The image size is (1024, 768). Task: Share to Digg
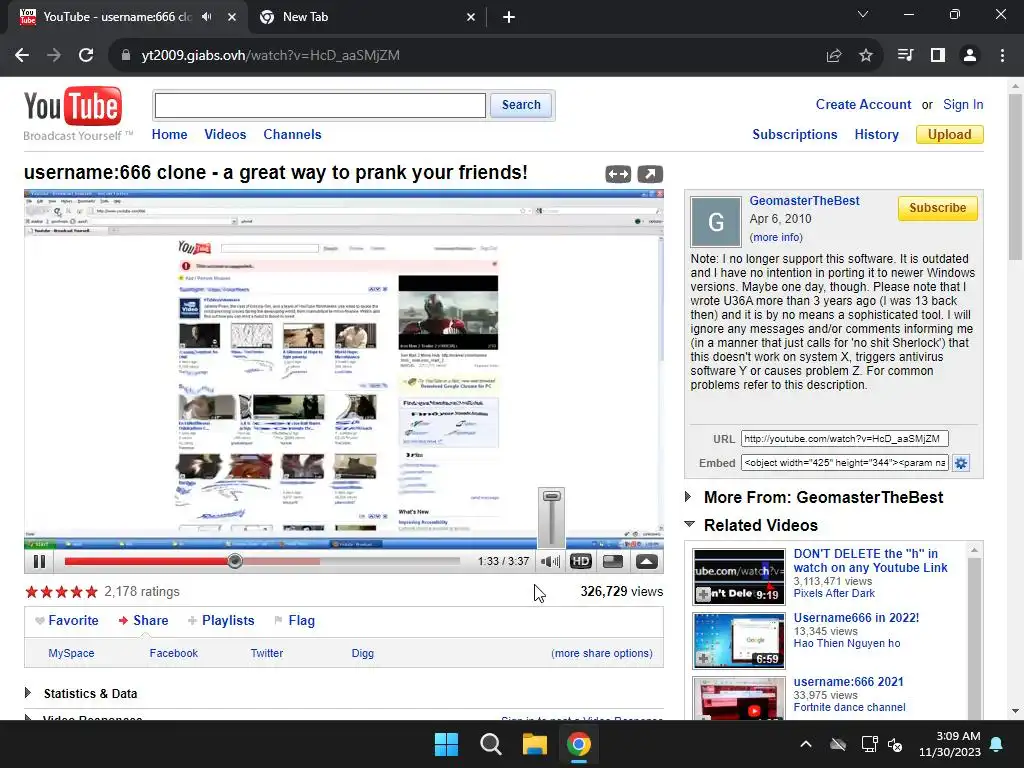362,653
